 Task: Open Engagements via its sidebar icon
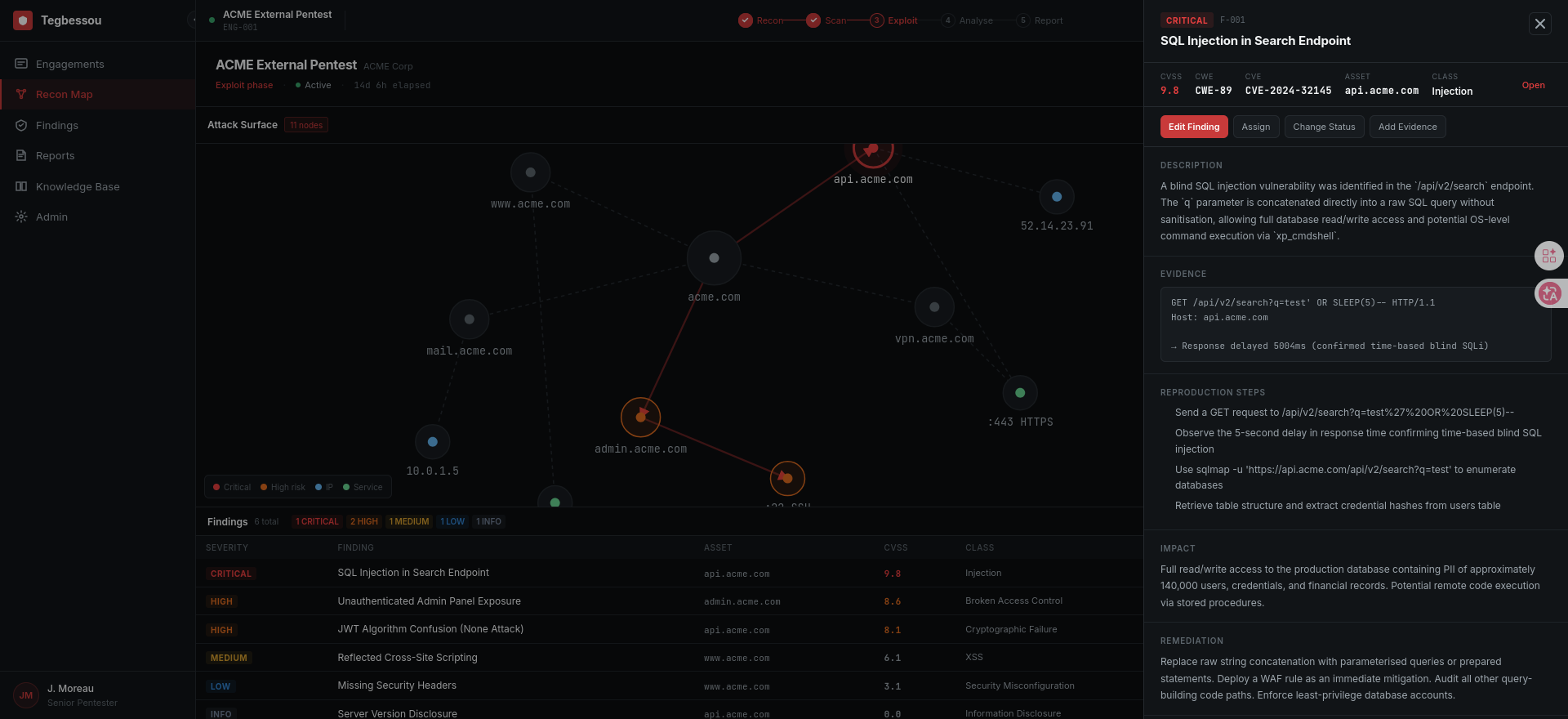21,64
